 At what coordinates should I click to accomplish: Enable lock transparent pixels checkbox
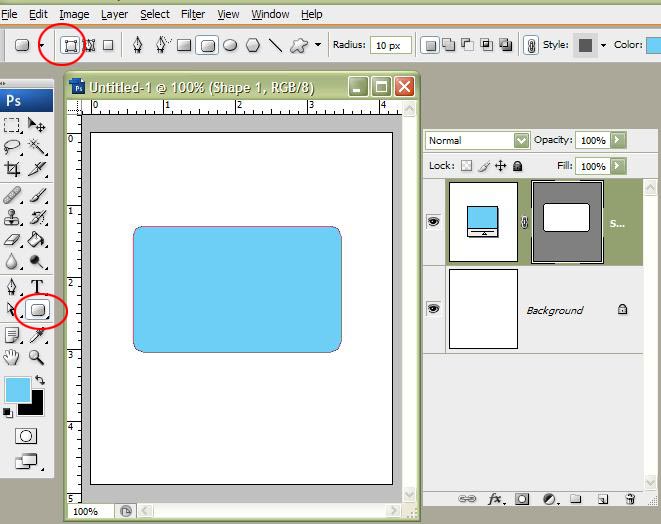tap(466, 166)
